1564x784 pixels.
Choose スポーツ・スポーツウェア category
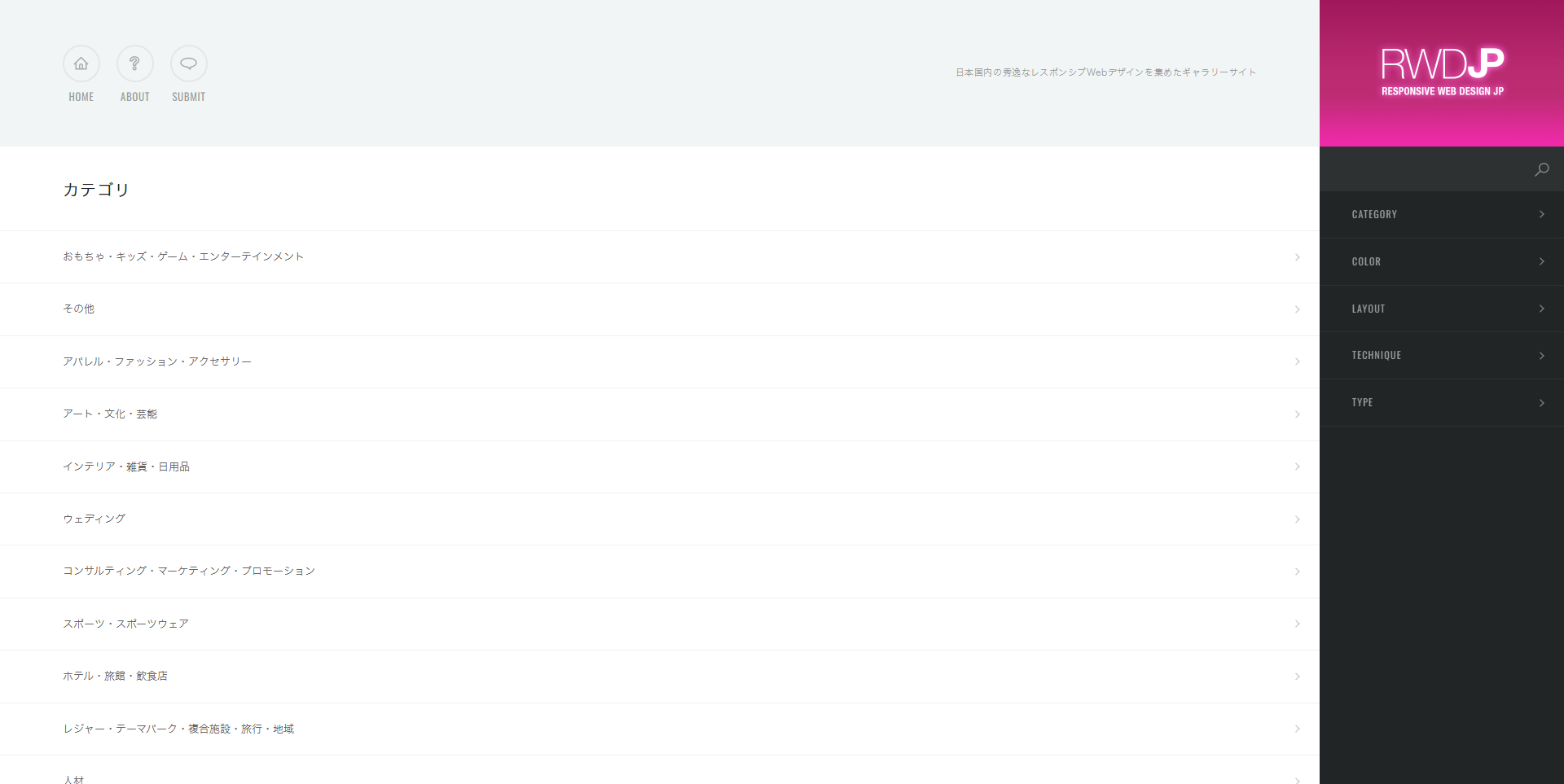pyautogui.click(x=126, y=624)
